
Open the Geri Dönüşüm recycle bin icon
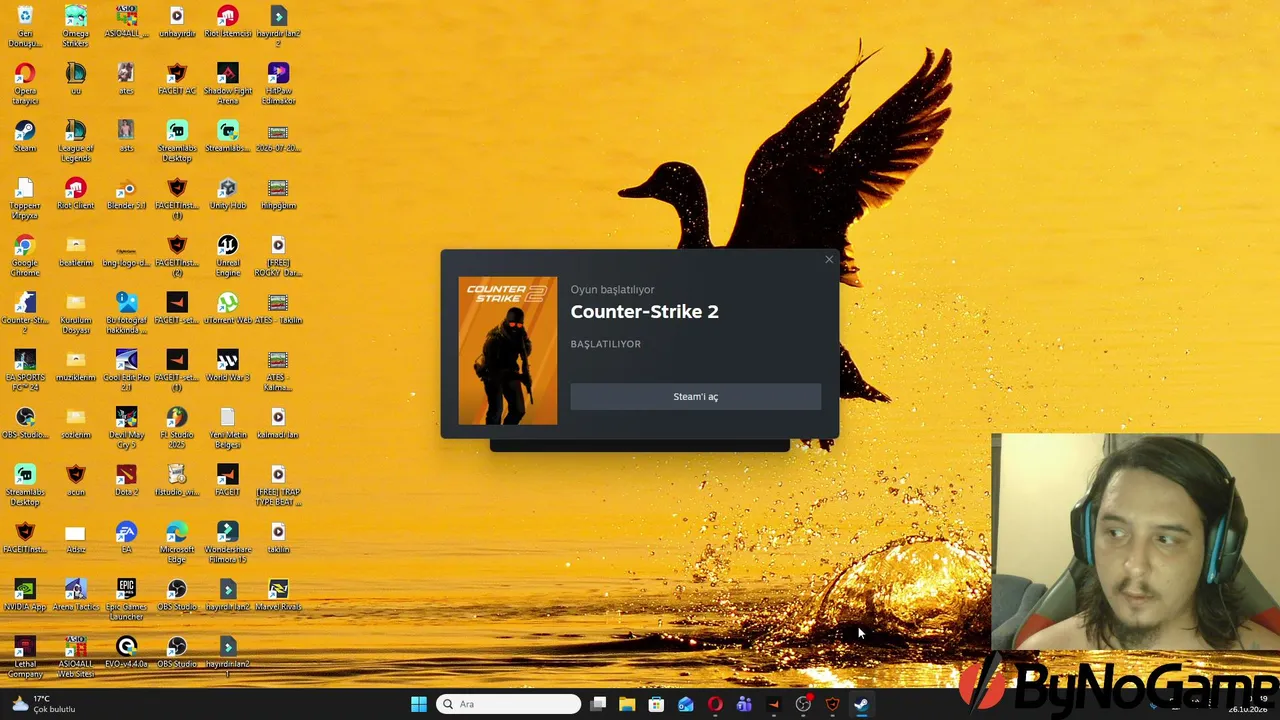(x=25, y=26)
